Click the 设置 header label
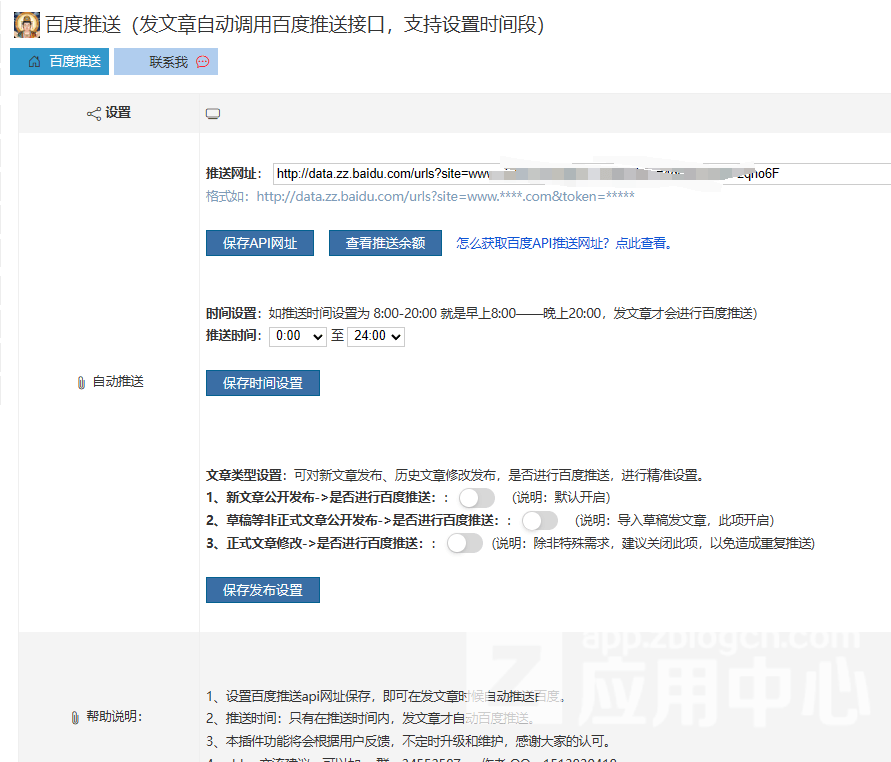Screen dimensions: 891x762 tap(118, 113)
